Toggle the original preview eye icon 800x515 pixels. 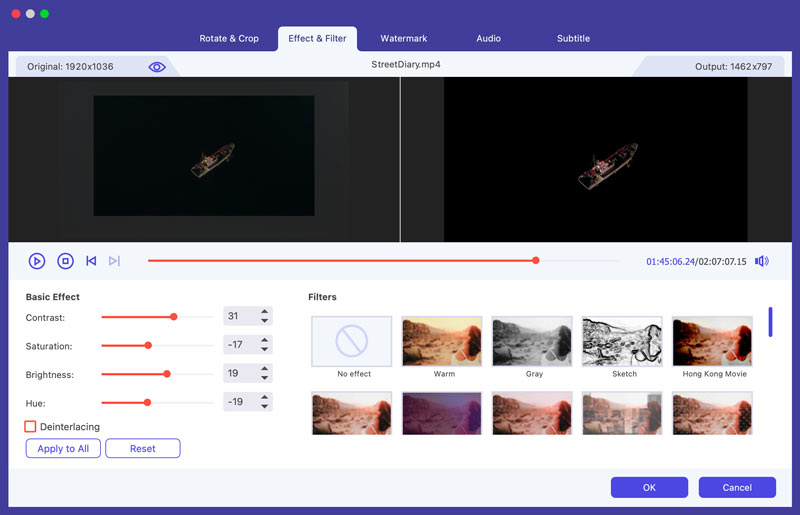coord(157,67)
